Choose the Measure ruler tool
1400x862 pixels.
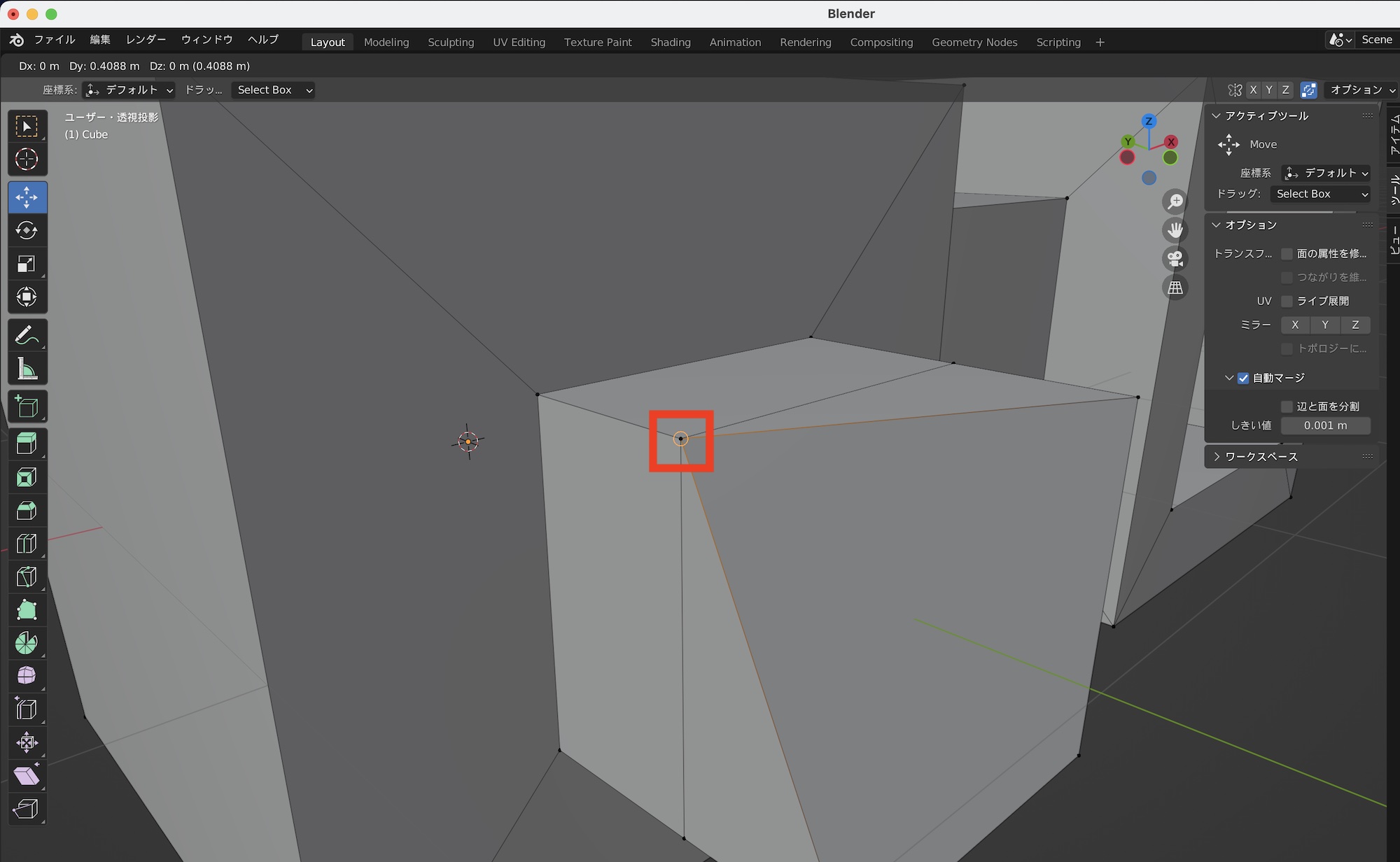[27, 369]
